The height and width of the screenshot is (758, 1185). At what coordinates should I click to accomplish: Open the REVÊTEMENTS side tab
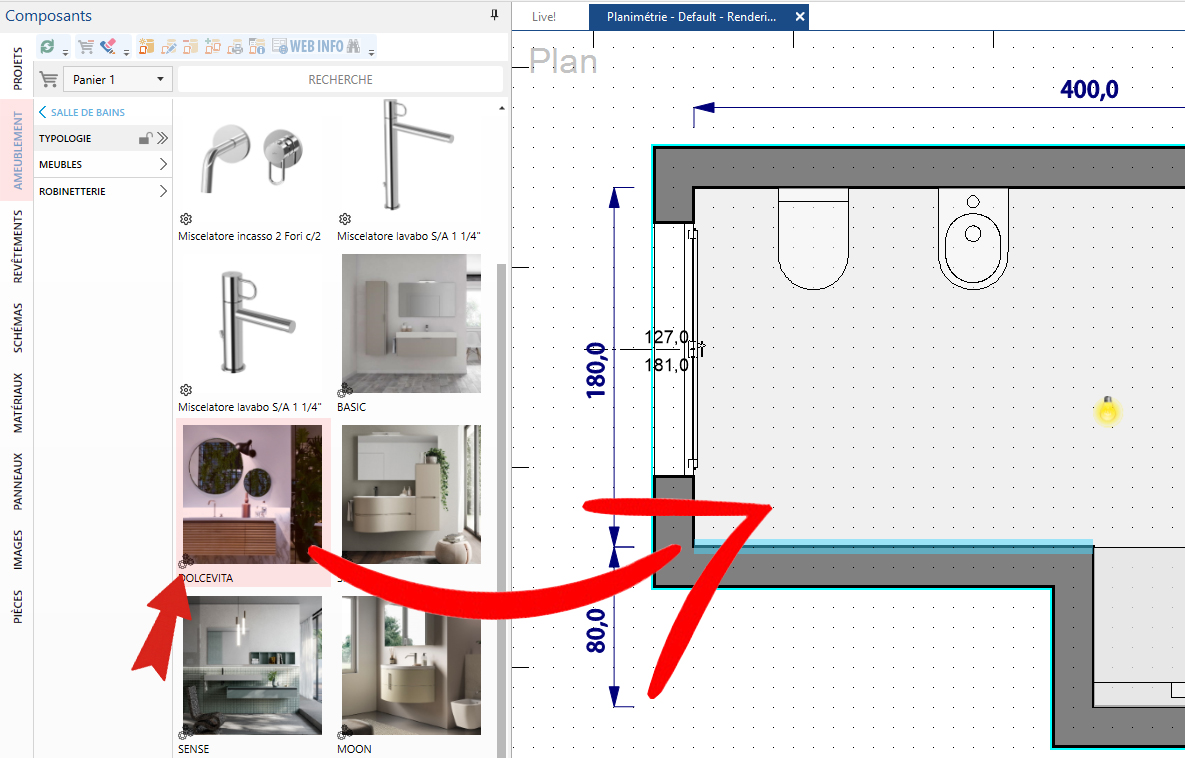17,246
